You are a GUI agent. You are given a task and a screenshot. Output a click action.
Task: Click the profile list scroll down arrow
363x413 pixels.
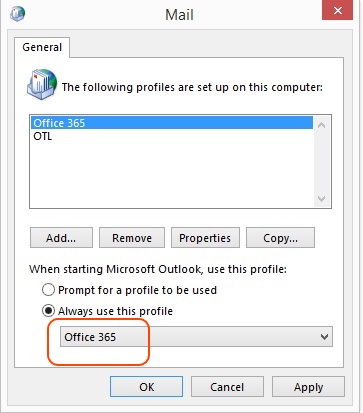322,199
